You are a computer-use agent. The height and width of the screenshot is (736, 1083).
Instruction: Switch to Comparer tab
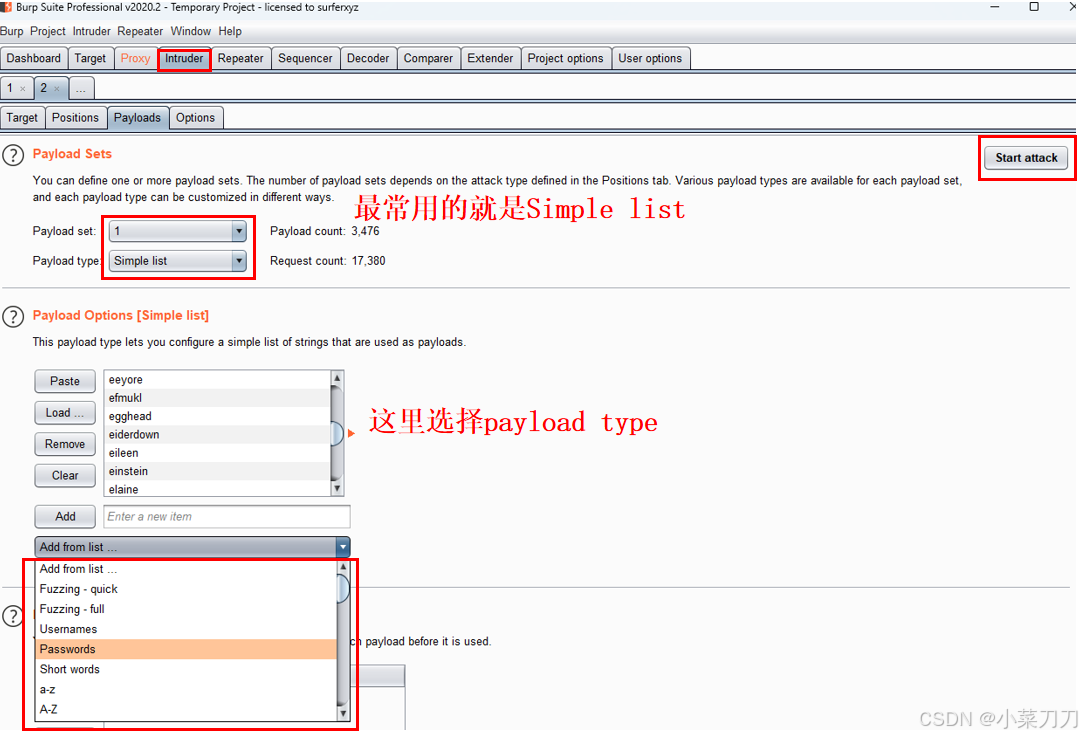tap(428, 59)
